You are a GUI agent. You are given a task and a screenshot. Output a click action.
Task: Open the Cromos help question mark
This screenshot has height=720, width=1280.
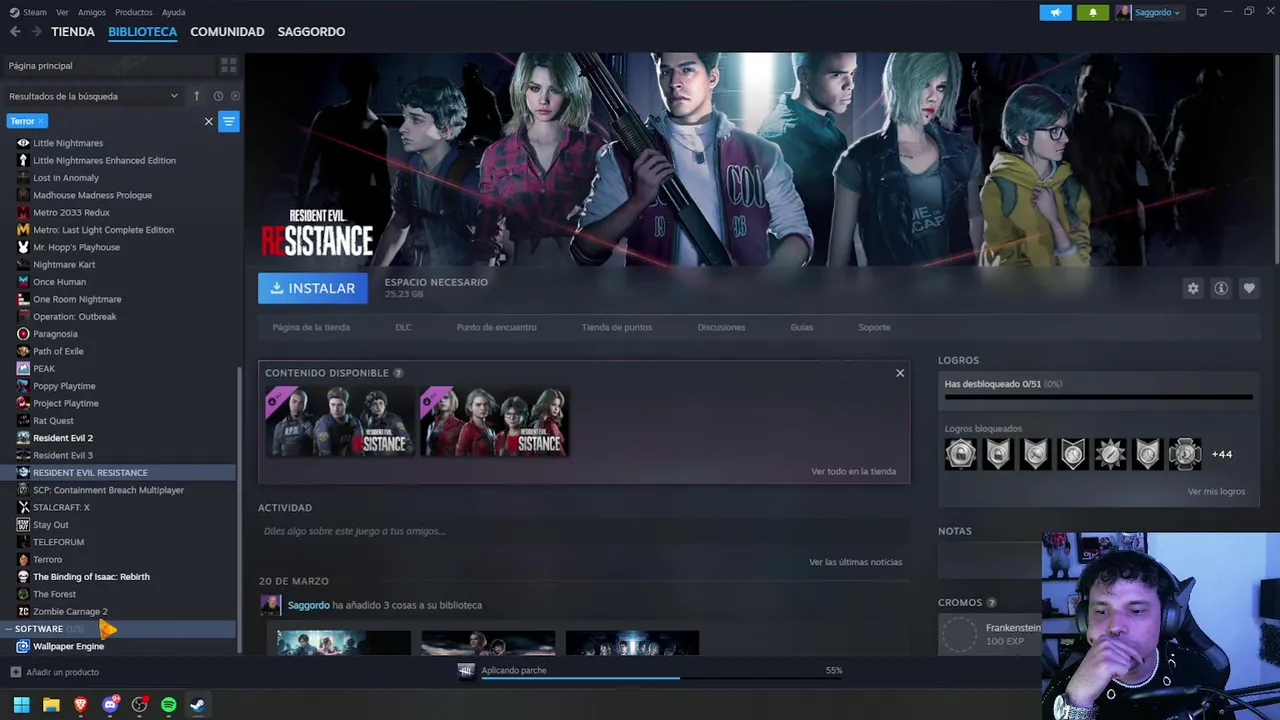[x=992, y=603]
